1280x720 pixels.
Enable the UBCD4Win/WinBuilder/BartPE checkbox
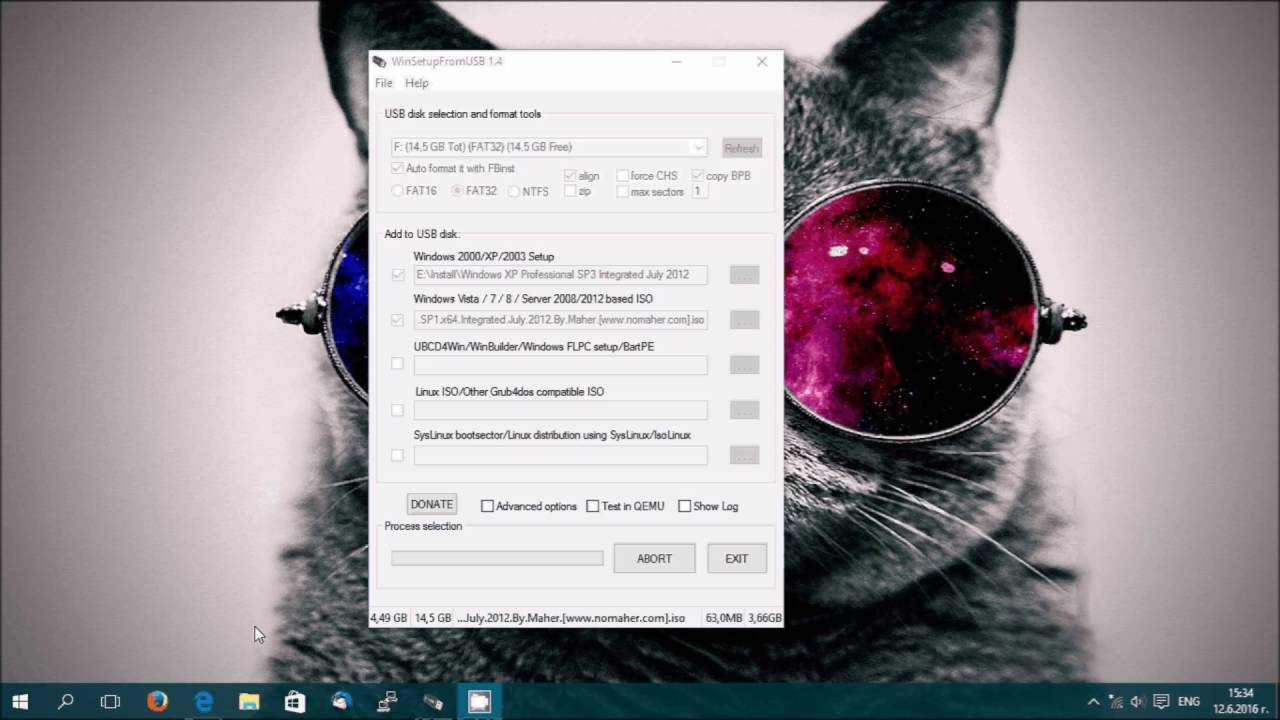(x=398, y=364)
